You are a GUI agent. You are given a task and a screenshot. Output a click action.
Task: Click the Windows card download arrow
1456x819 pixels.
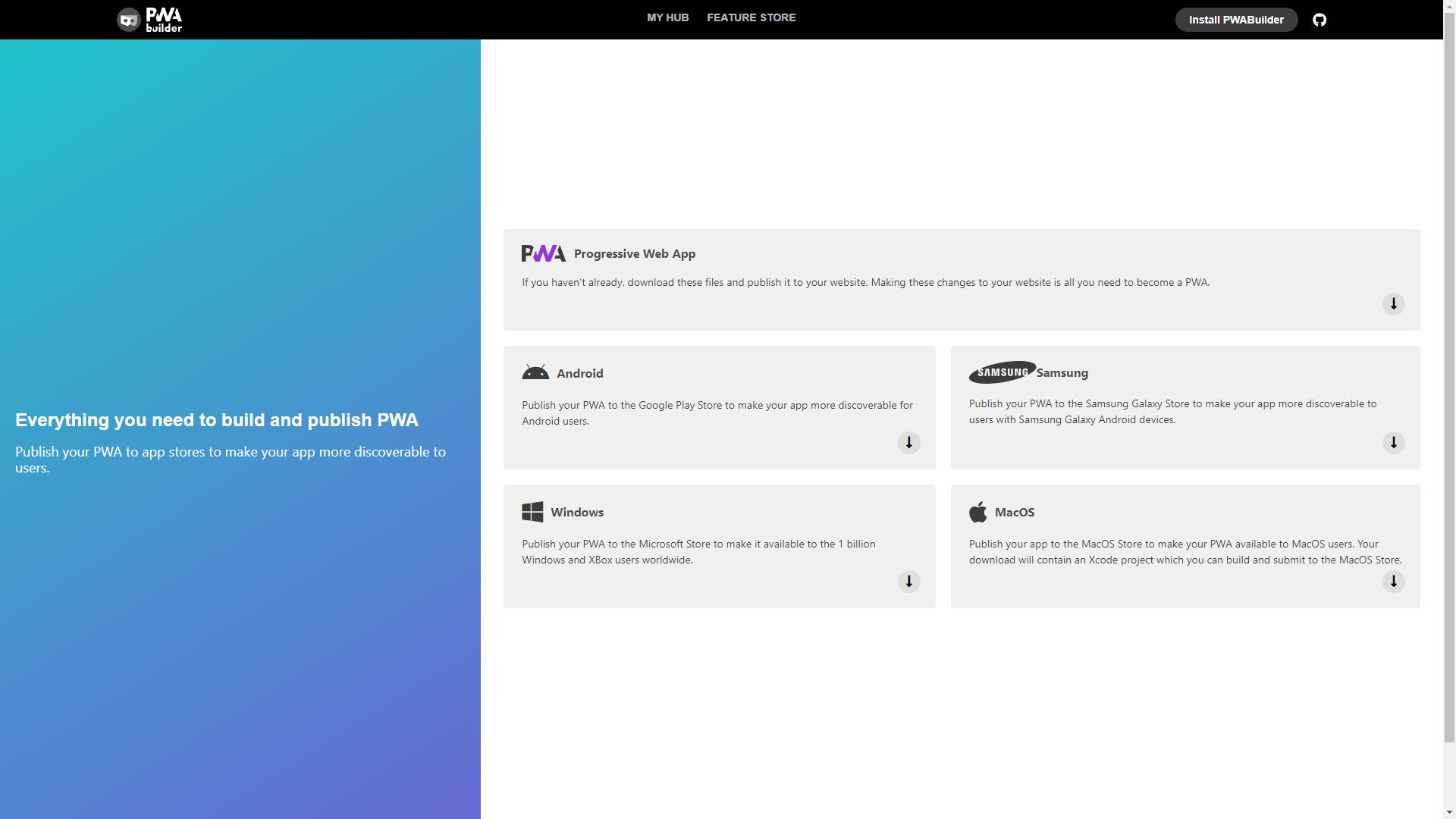[x=908, y=582]
